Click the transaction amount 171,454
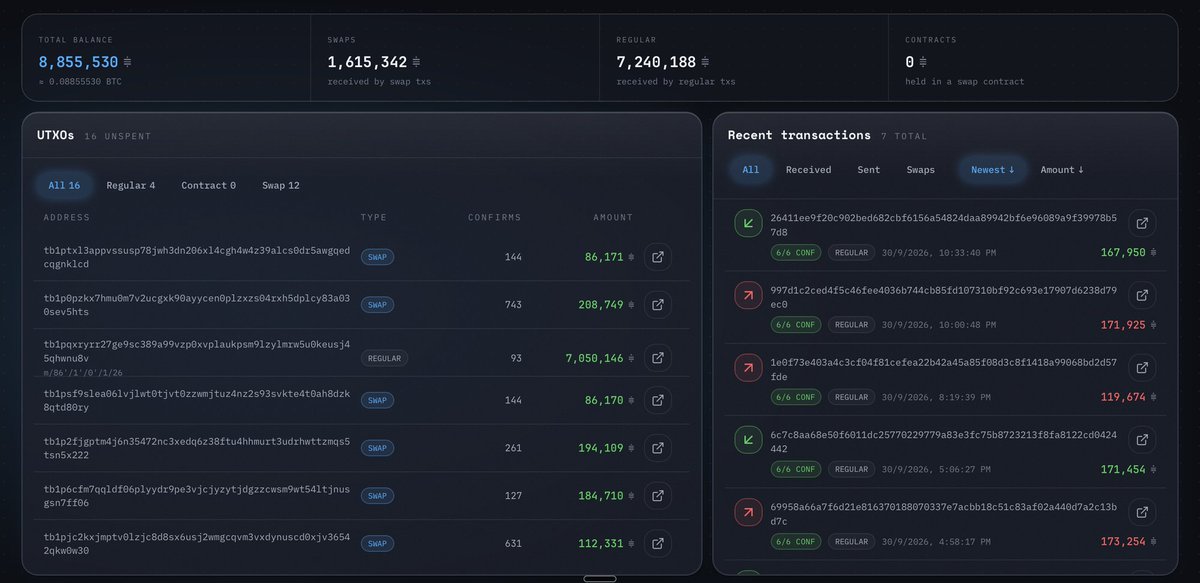 coord(1123,469)
